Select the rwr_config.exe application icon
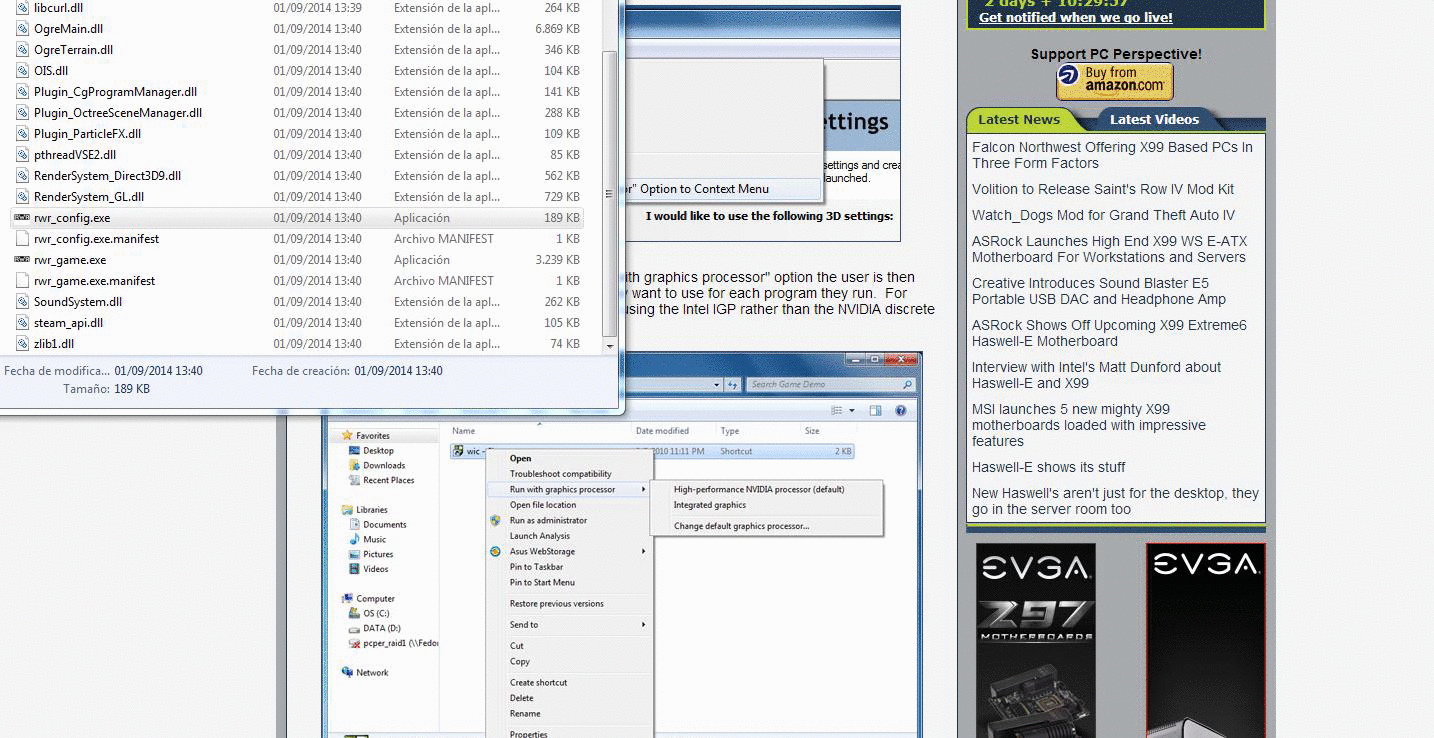Viewport: 1434px width, 738px height. 22,218
